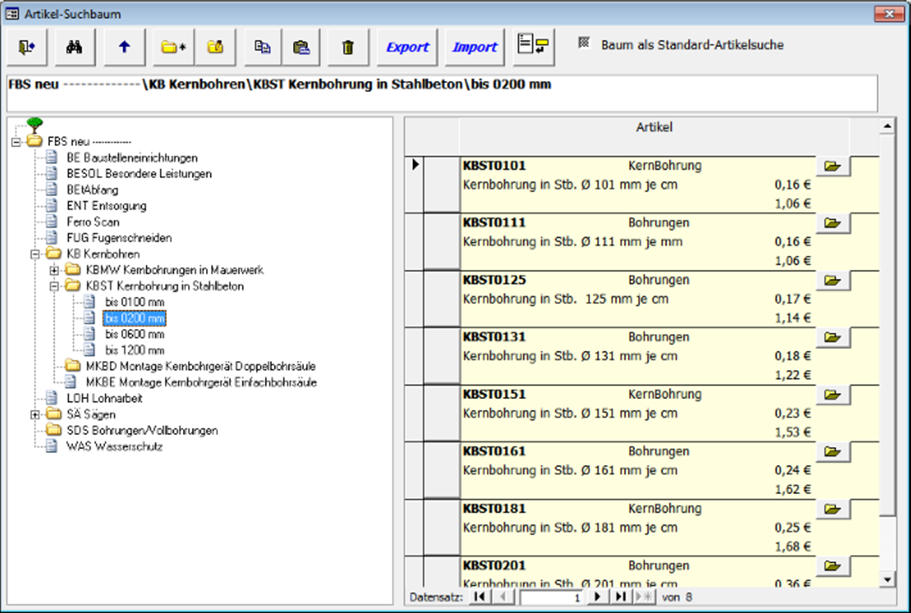Expand the SÄ Sägen tree node
This screenshot has width=911, height=613.
36,414
